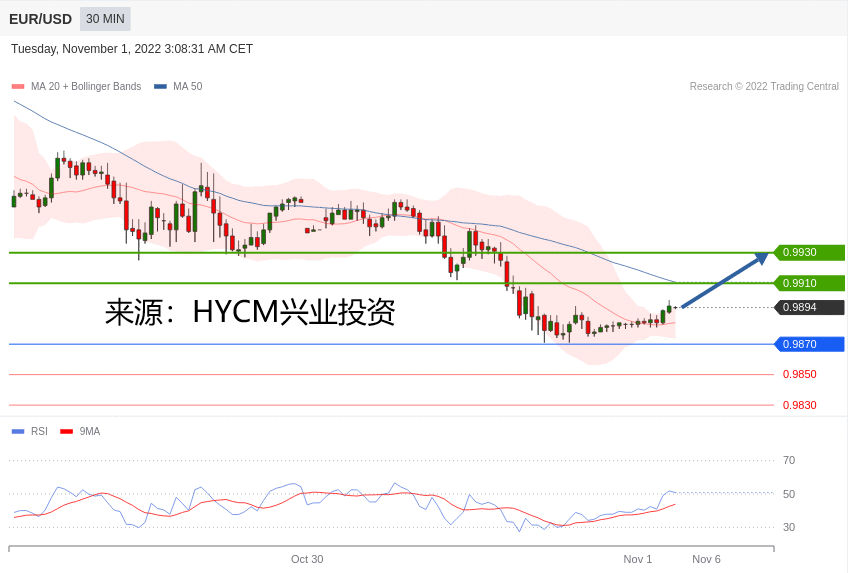Click the Nov 1 date axis label

click(x=637, y=559)
